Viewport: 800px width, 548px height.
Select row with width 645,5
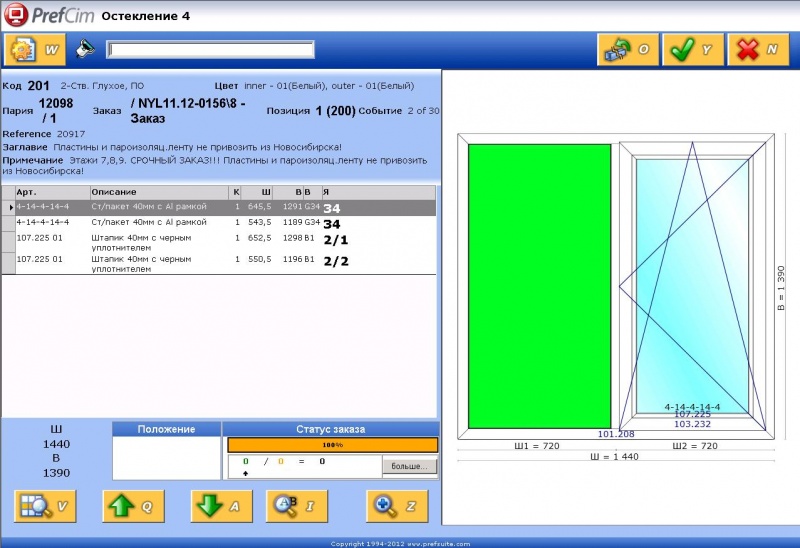pyautogui.click(x=219, y=207)
